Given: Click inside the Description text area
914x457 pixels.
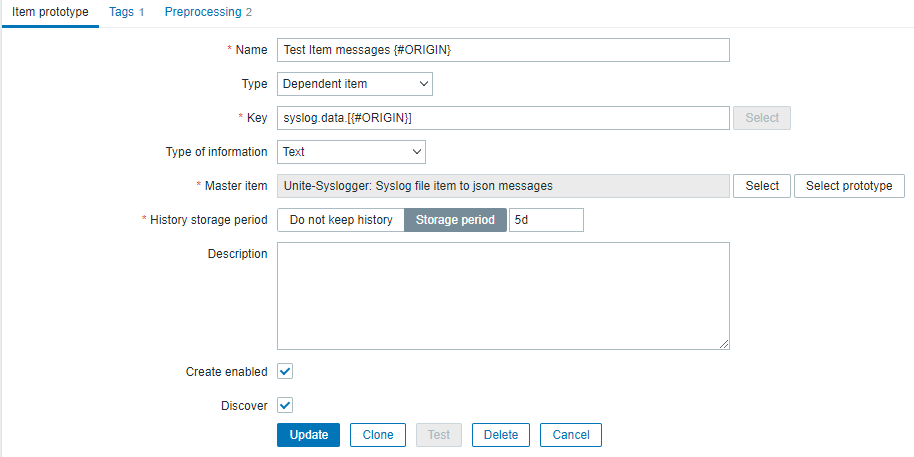Looking at the screenshot, I should click(x=503, y=296).
